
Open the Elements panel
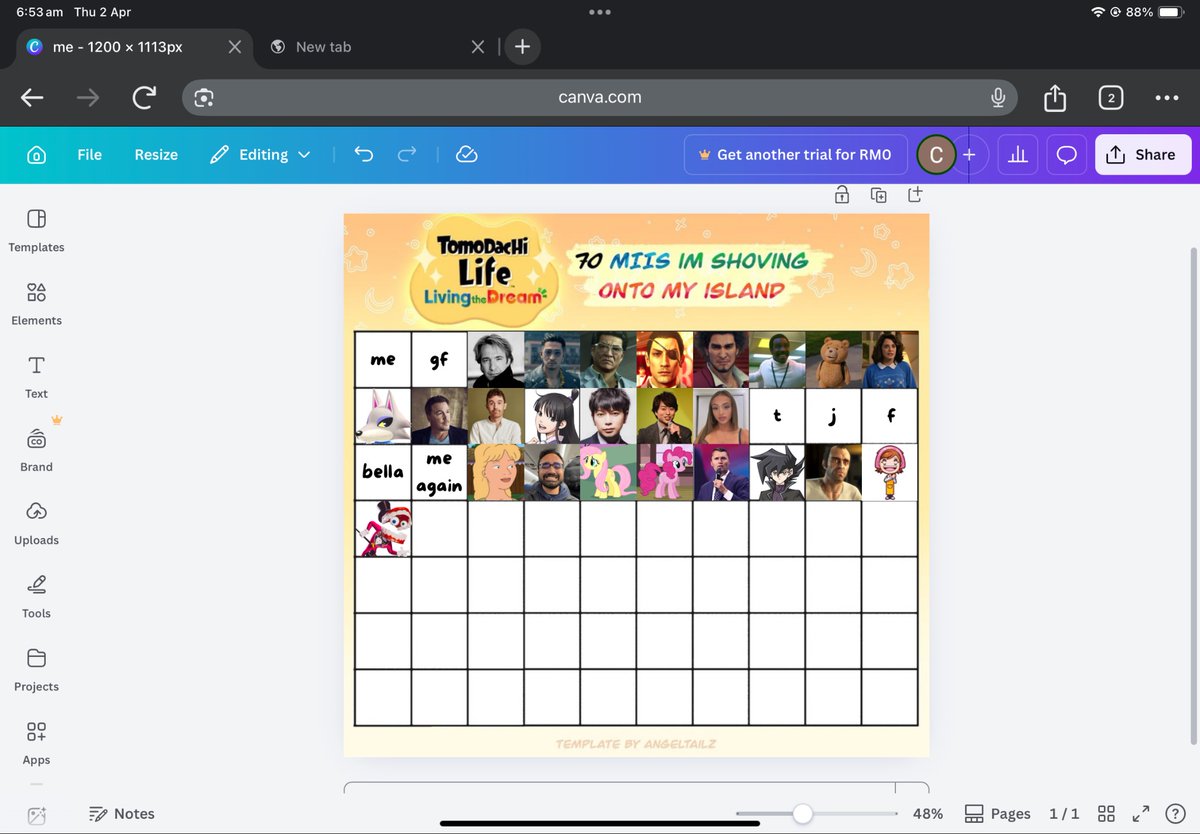(36, 304)
